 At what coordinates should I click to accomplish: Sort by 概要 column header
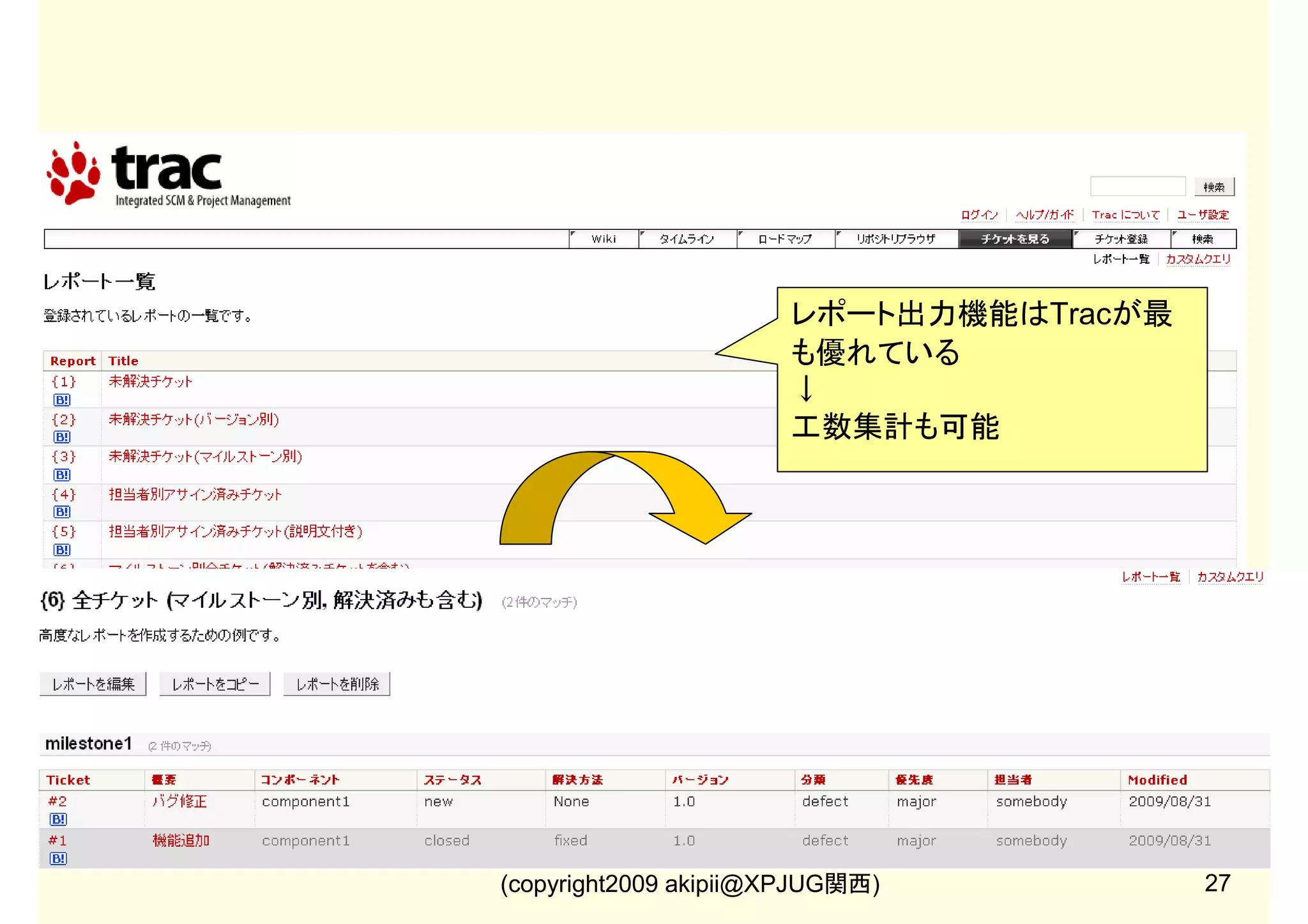[164, 780]
